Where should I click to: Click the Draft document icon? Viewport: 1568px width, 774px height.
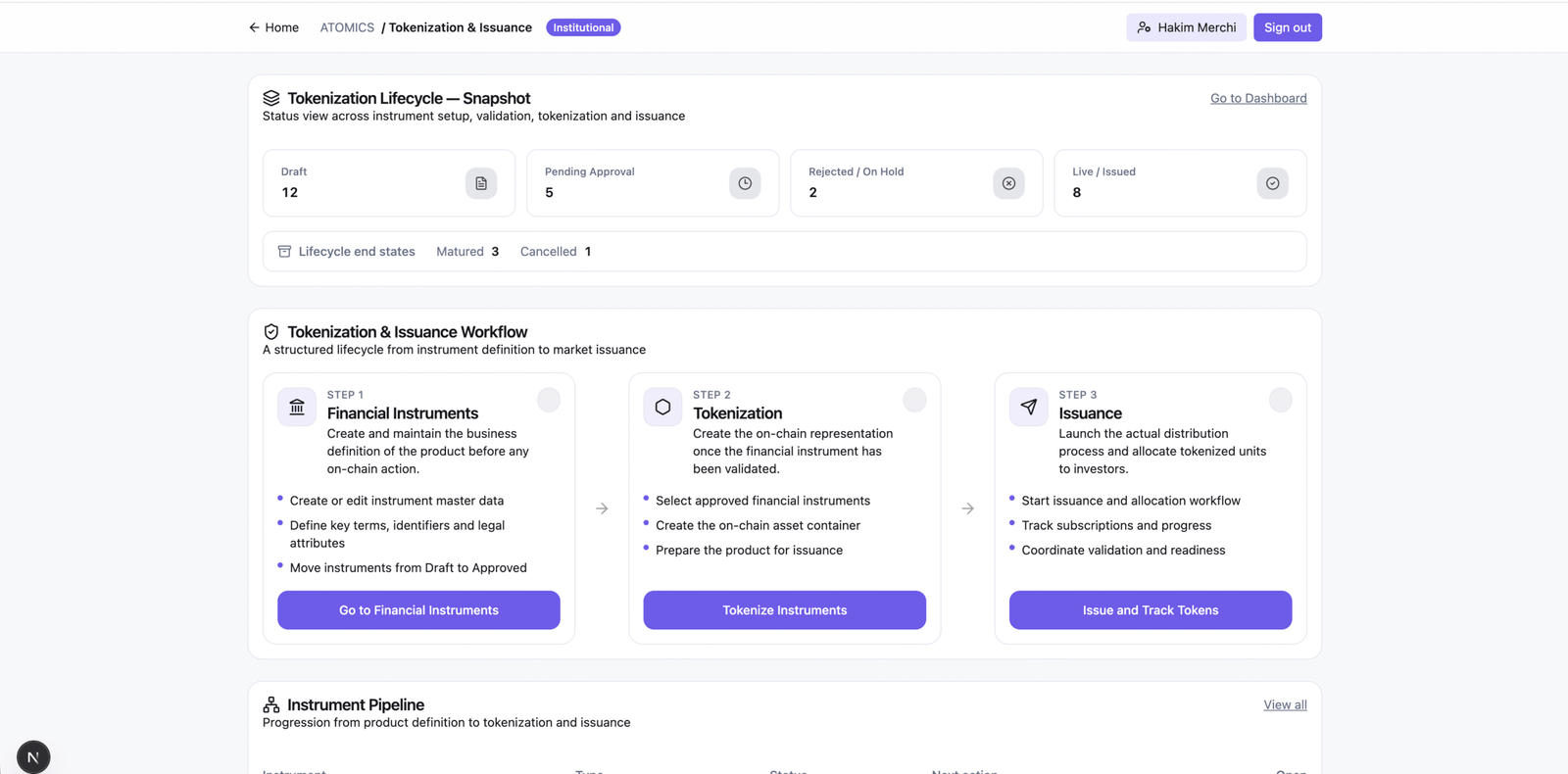pyautogui.click(x=481, y=183)
